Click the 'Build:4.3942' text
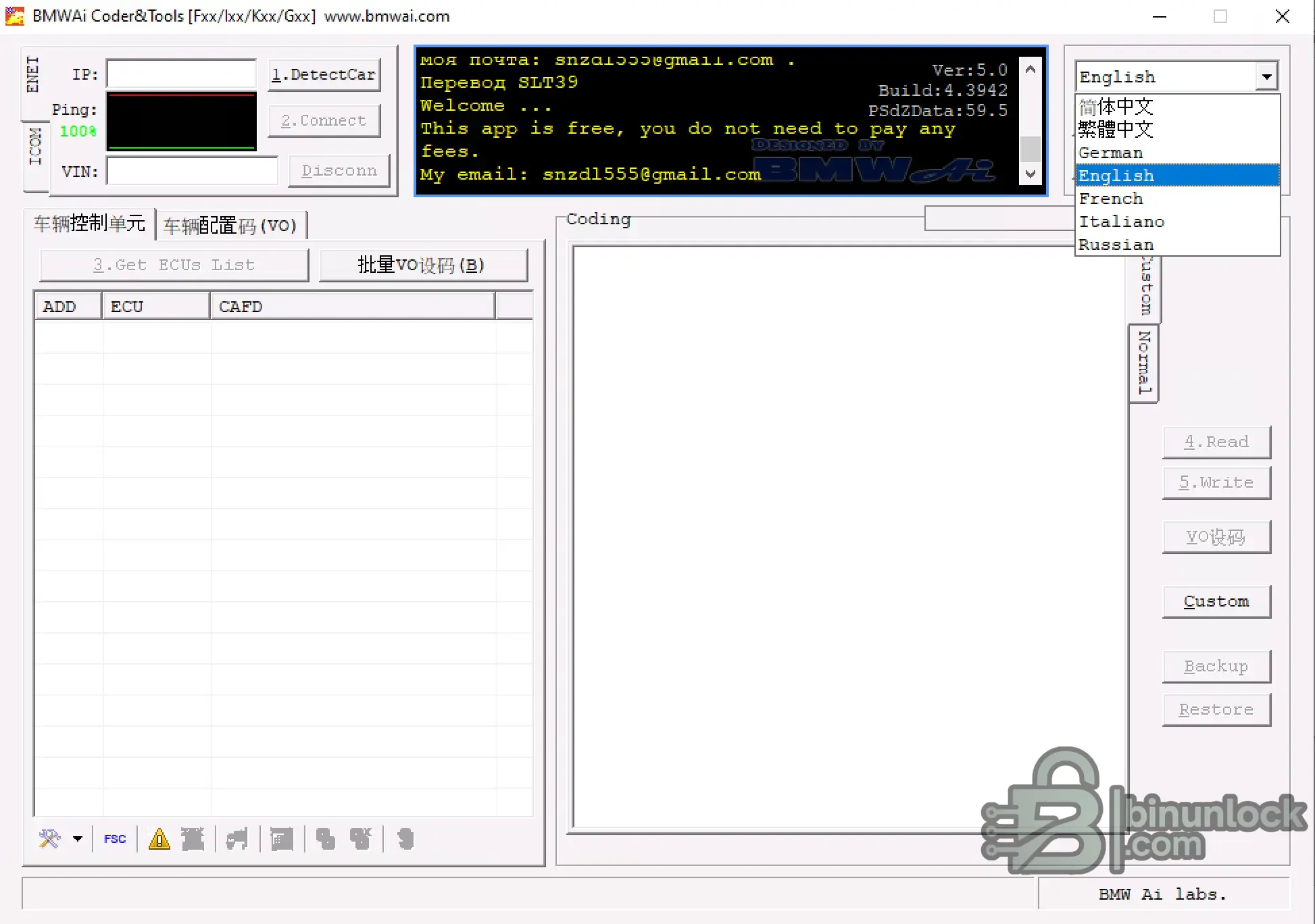The image size is (1315, 924). 943,90
